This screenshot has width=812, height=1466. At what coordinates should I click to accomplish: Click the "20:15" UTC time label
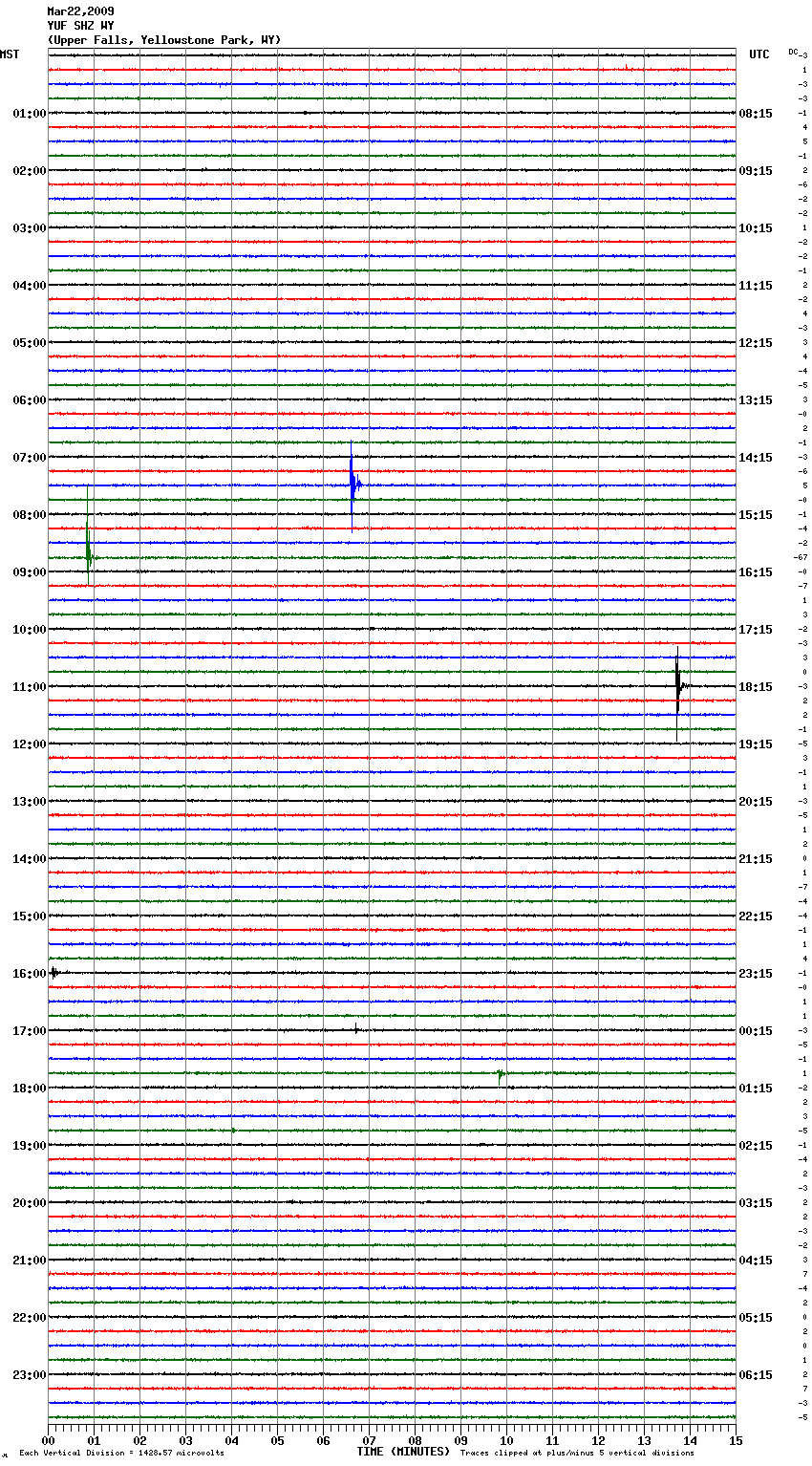(756, 802)
